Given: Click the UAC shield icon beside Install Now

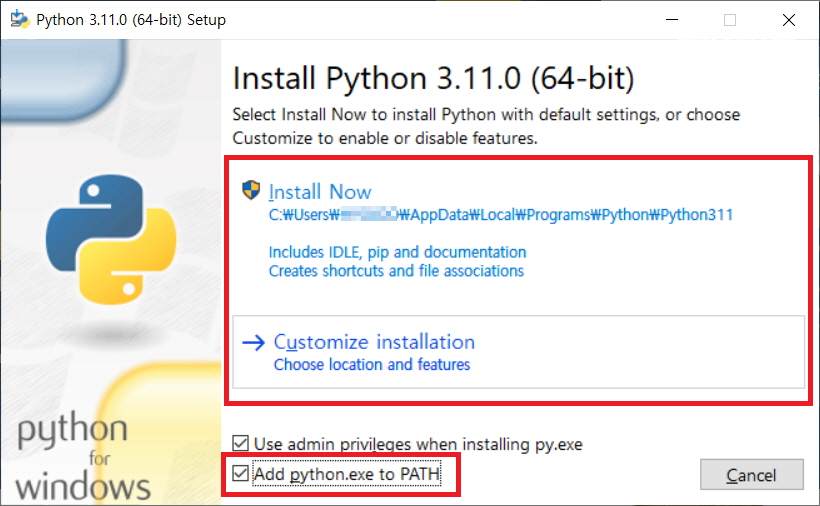Looking at the screenshot, I should tap(251, 190).
